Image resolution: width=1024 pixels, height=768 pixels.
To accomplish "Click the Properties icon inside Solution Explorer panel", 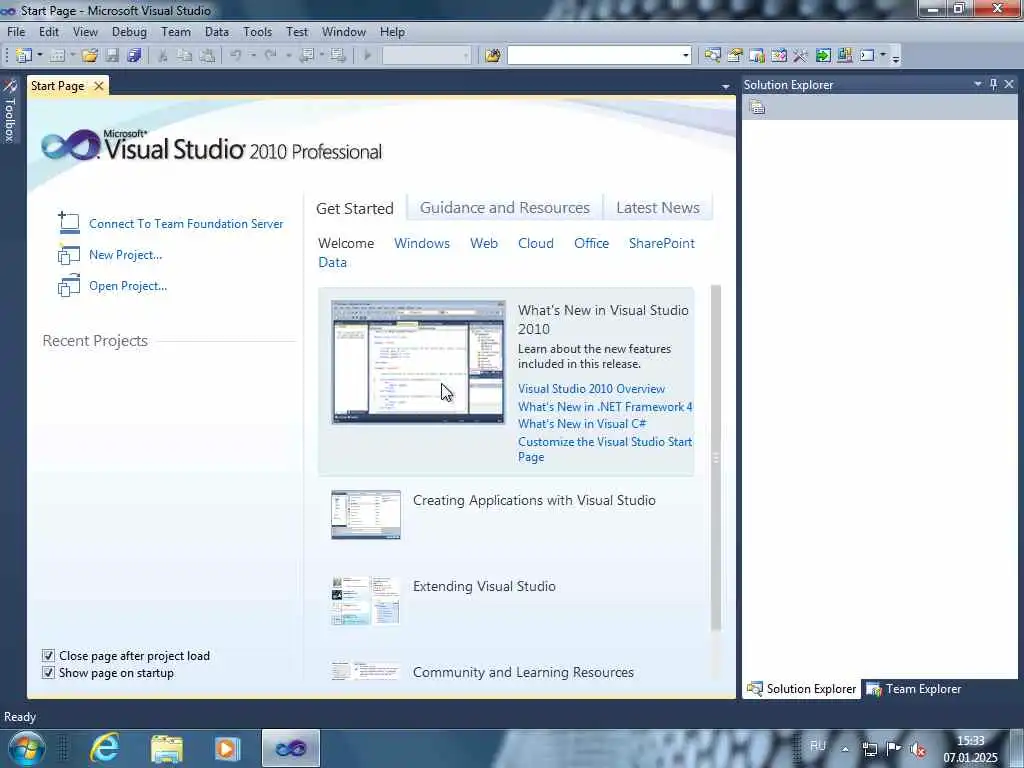I will click(x=757, y=107).
